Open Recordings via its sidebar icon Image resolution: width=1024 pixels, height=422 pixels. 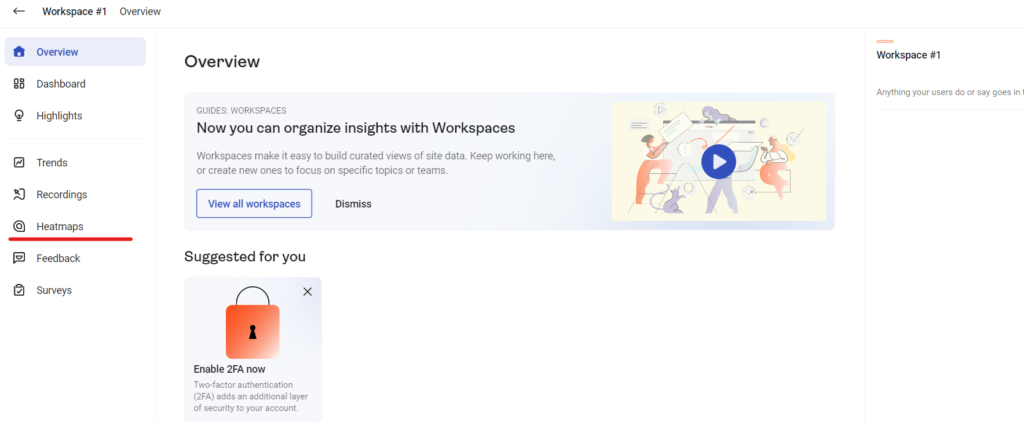[x=19, y=194]
